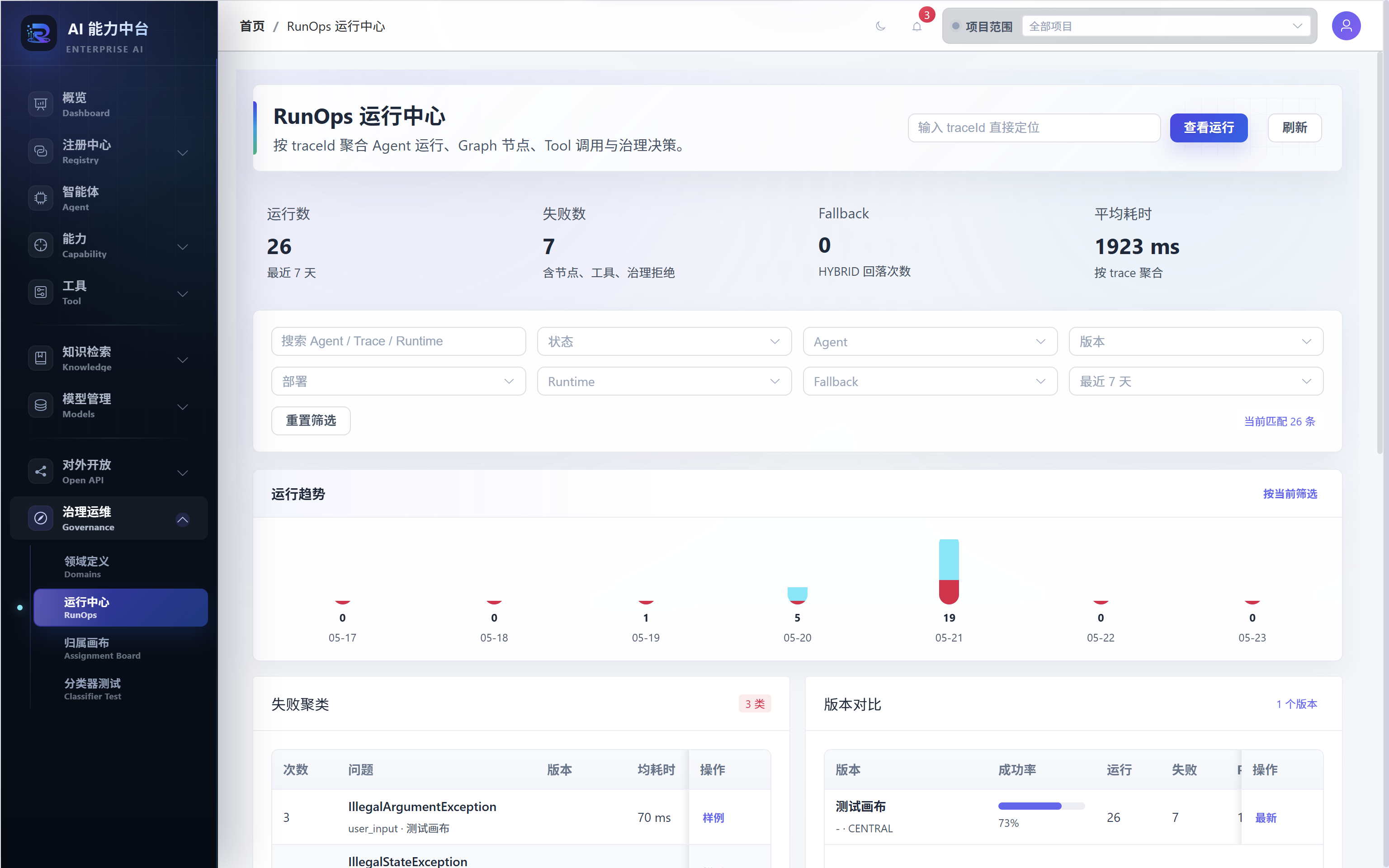
Task: Click the 1923 ms average duration value
Action: tap(1136, 247)
